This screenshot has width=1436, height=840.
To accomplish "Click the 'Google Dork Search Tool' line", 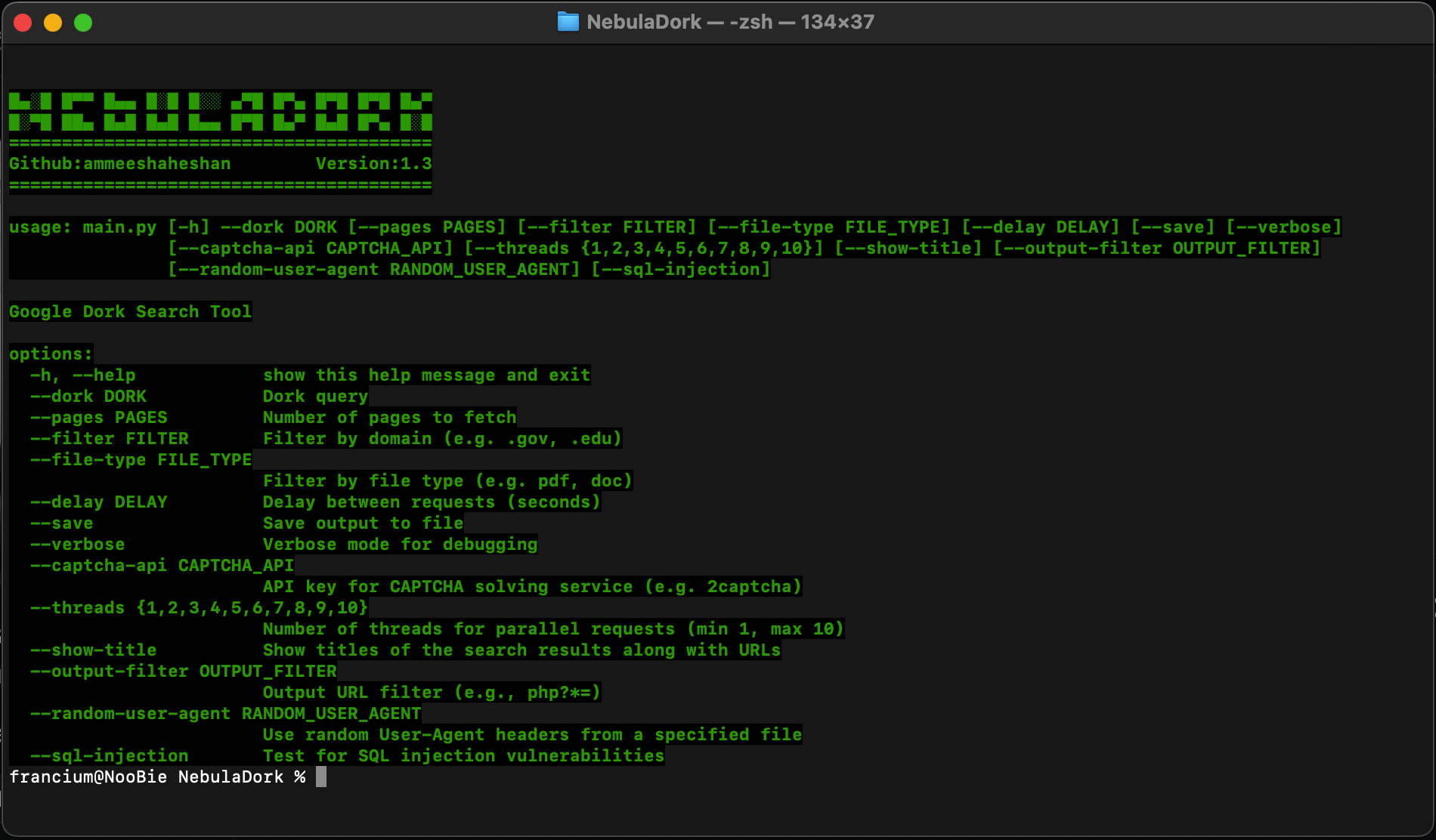I will [131, 311].
